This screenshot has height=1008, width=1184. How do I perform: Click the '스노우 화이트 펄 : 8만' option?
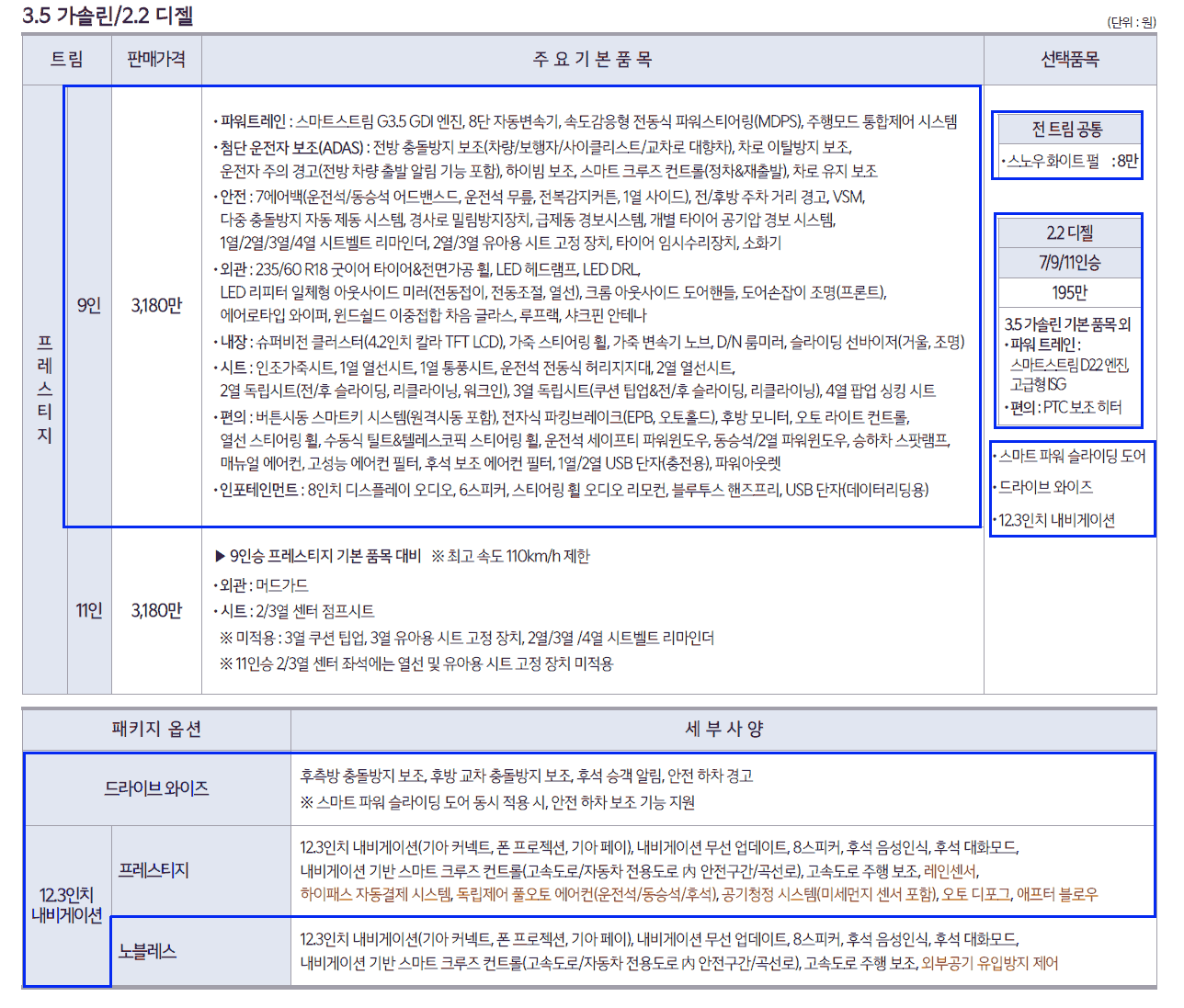click(1070, 161)
